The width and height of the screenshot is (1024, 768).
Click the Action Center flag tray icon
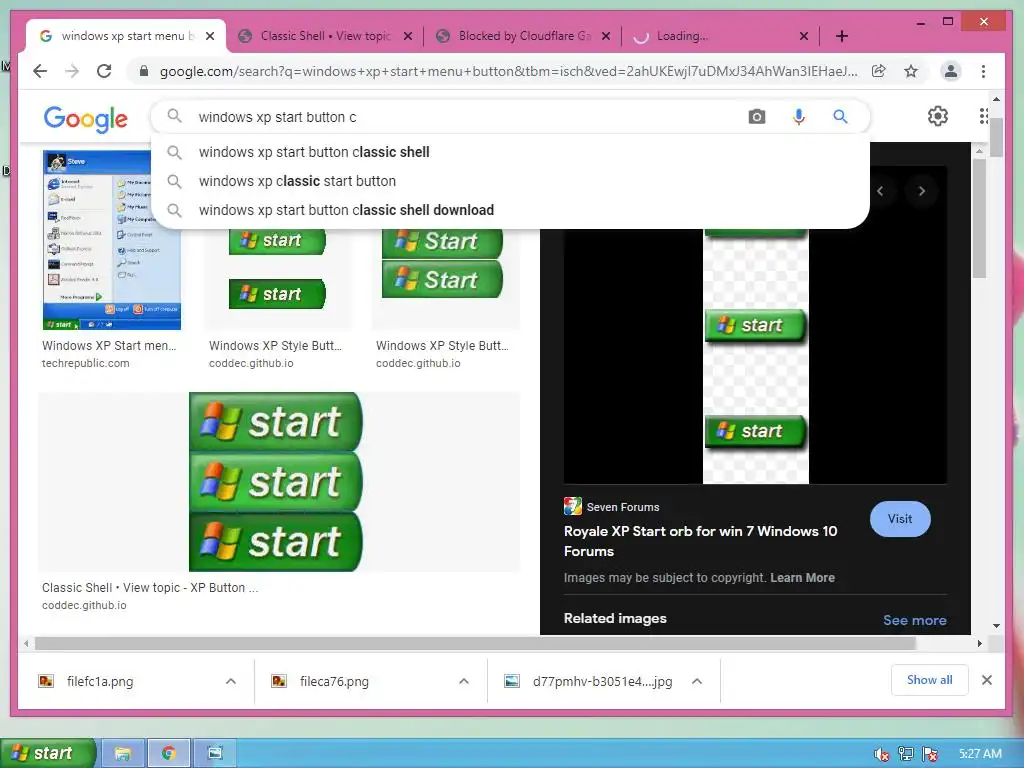[x=930, y=754]
